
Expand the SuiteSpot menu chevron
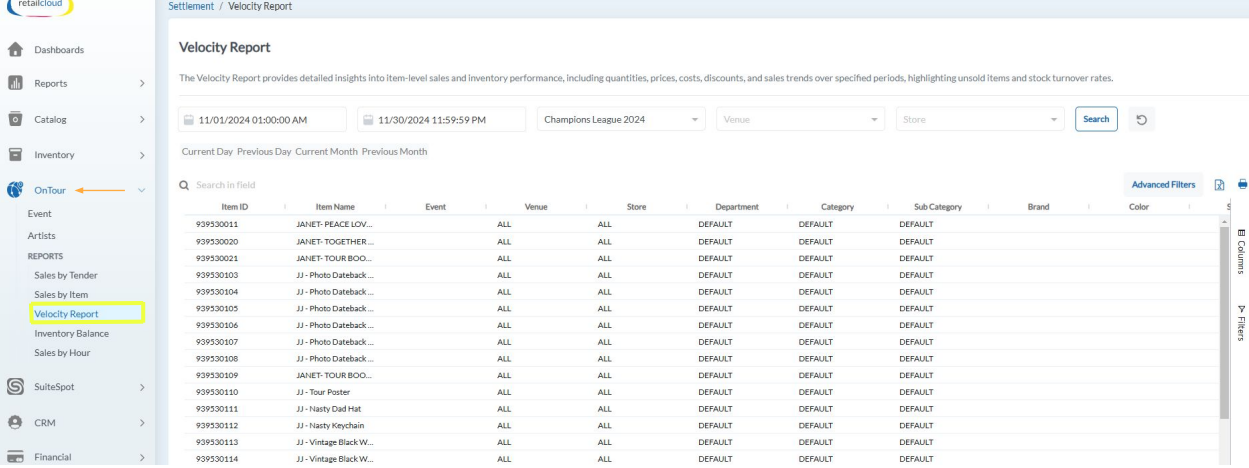click(x=142, y=387)
